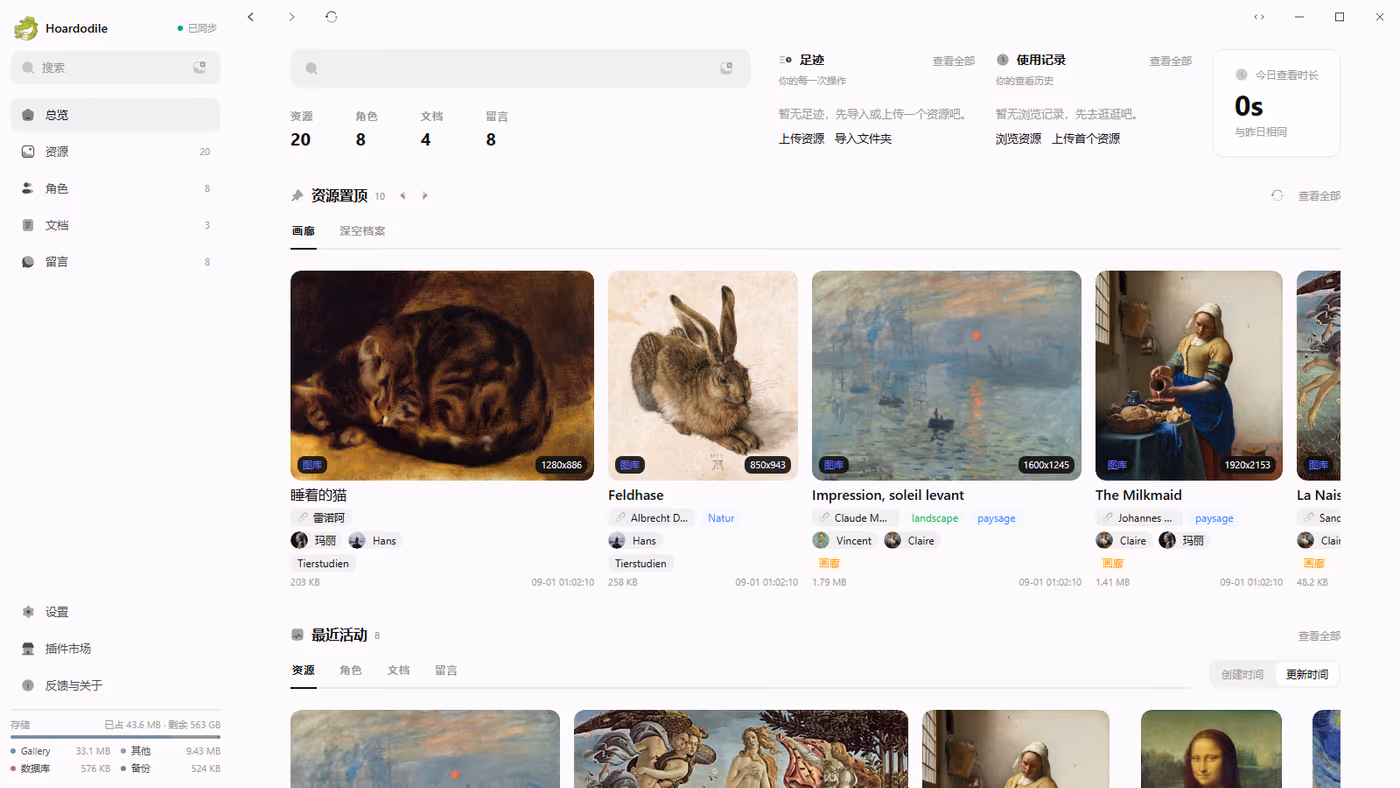Sort recent activity by 更新时间
The image size is (1400, 788).
[x=1307, y=674]
